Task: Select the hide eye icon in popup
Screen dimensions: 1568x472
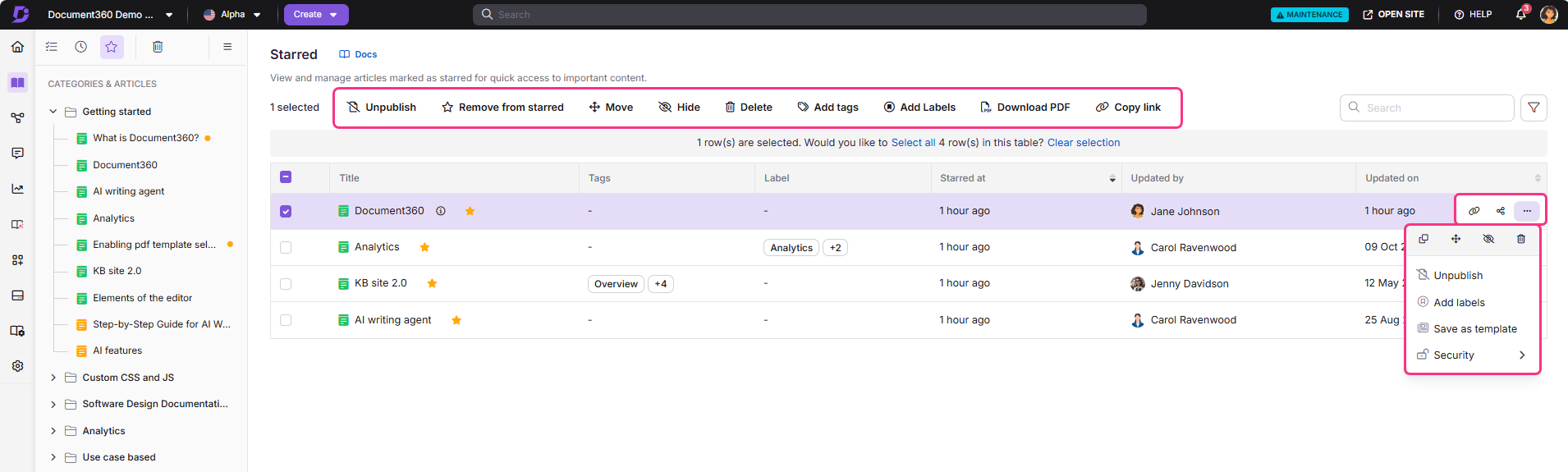Action: tap(1488, 239)
